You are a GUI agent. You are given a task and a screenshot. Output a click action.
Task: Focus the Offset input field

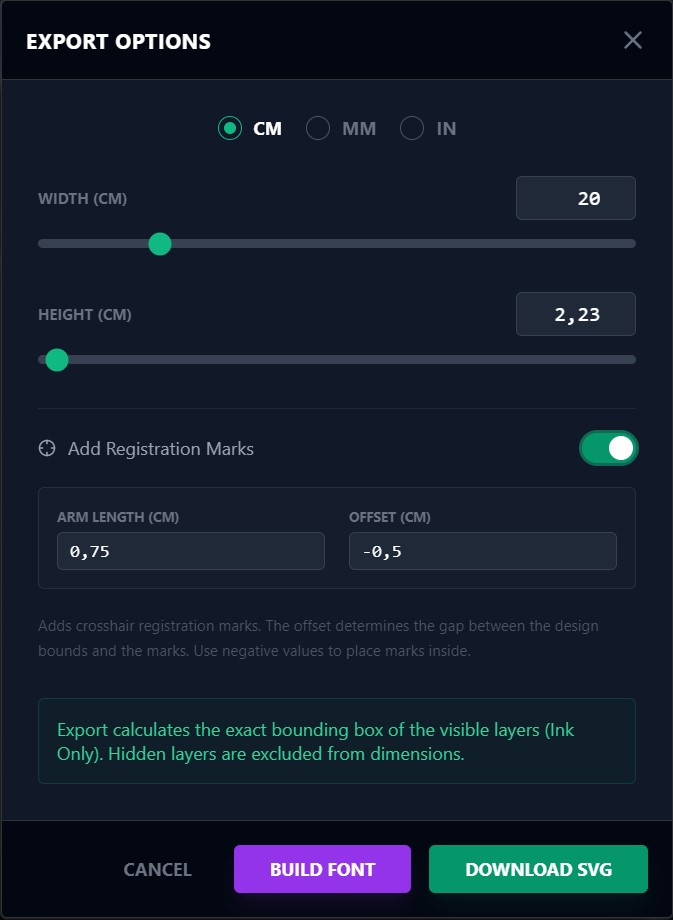[x=482, y=551]
